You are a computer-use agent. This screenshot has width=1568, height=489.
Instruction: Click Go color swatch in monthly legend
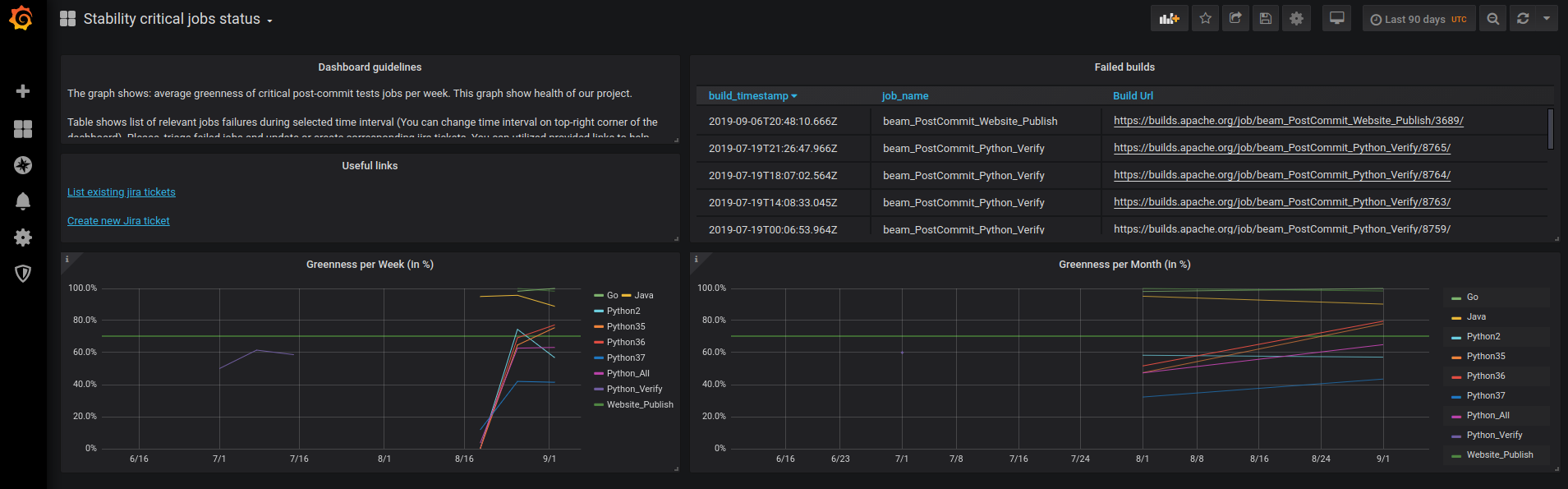click(1456, 298)
